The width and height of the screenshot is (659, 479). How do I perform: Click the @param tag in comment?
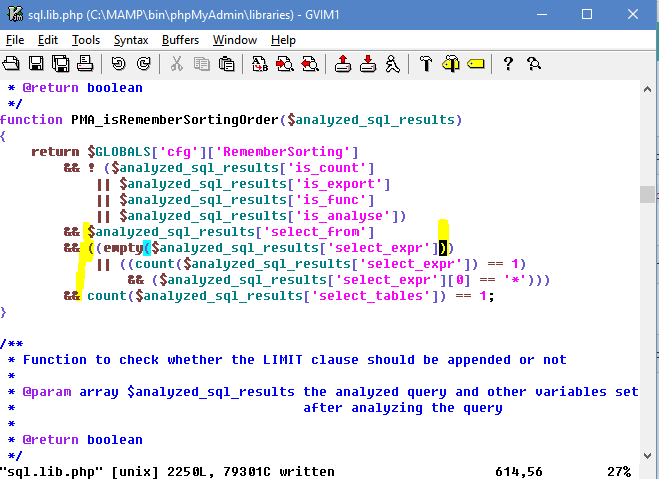tap(47, 392)
